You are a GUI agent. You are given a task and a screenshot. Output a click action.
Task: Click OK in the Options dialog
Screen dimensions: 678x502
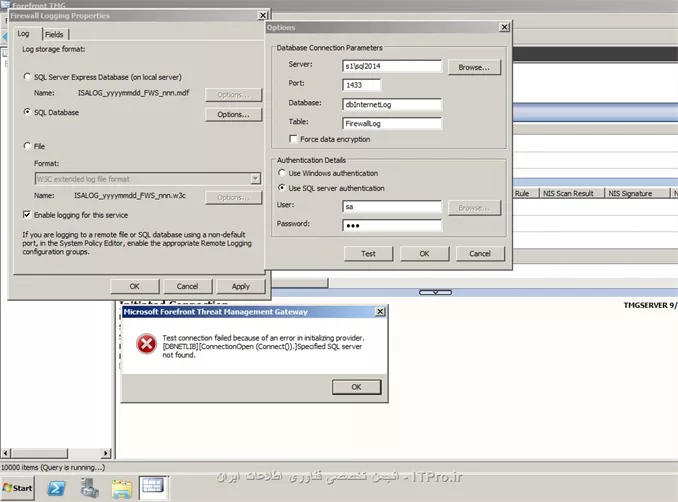coord(425,254)
